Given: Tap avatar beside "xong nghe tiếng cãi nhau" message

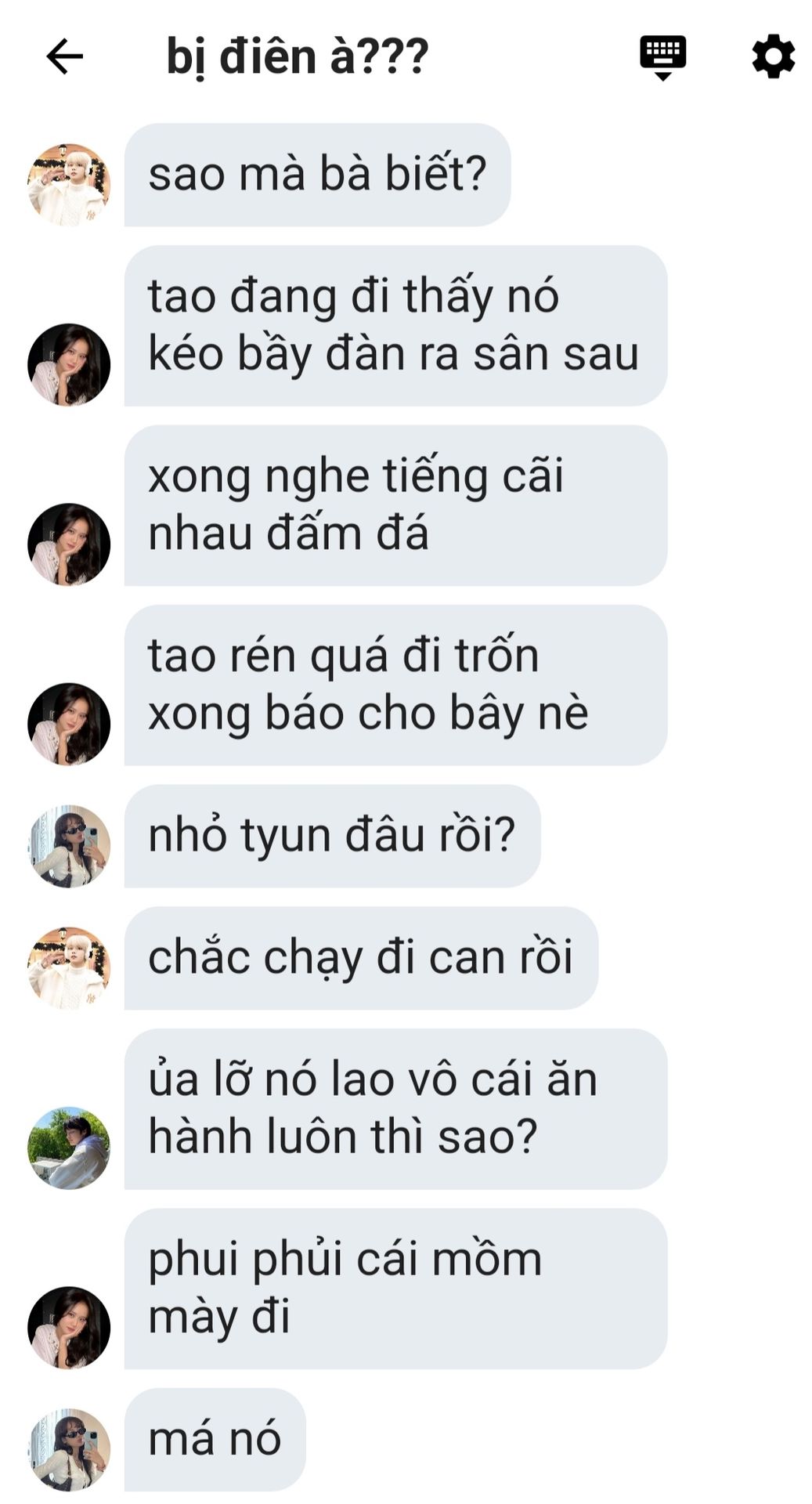Looking at the screenshot, I should point(69,544).
